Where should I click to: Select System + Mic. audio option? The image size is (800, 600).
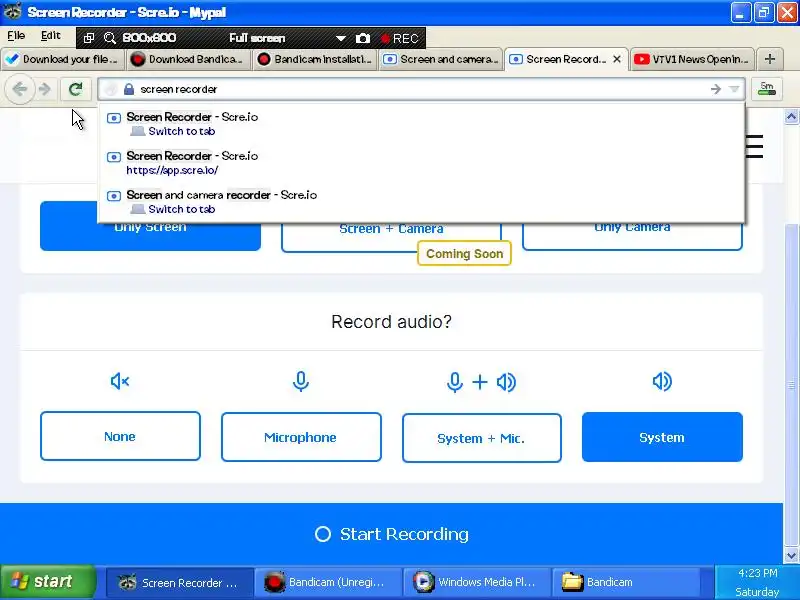click(482, 438)
